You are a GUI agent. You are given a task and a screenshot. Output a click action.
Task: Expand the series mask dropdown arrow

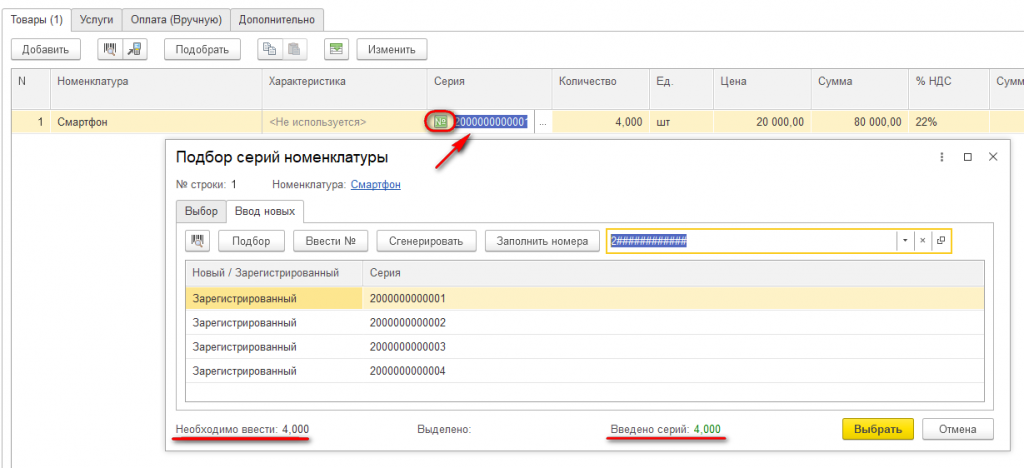click(x=906, y=241)
